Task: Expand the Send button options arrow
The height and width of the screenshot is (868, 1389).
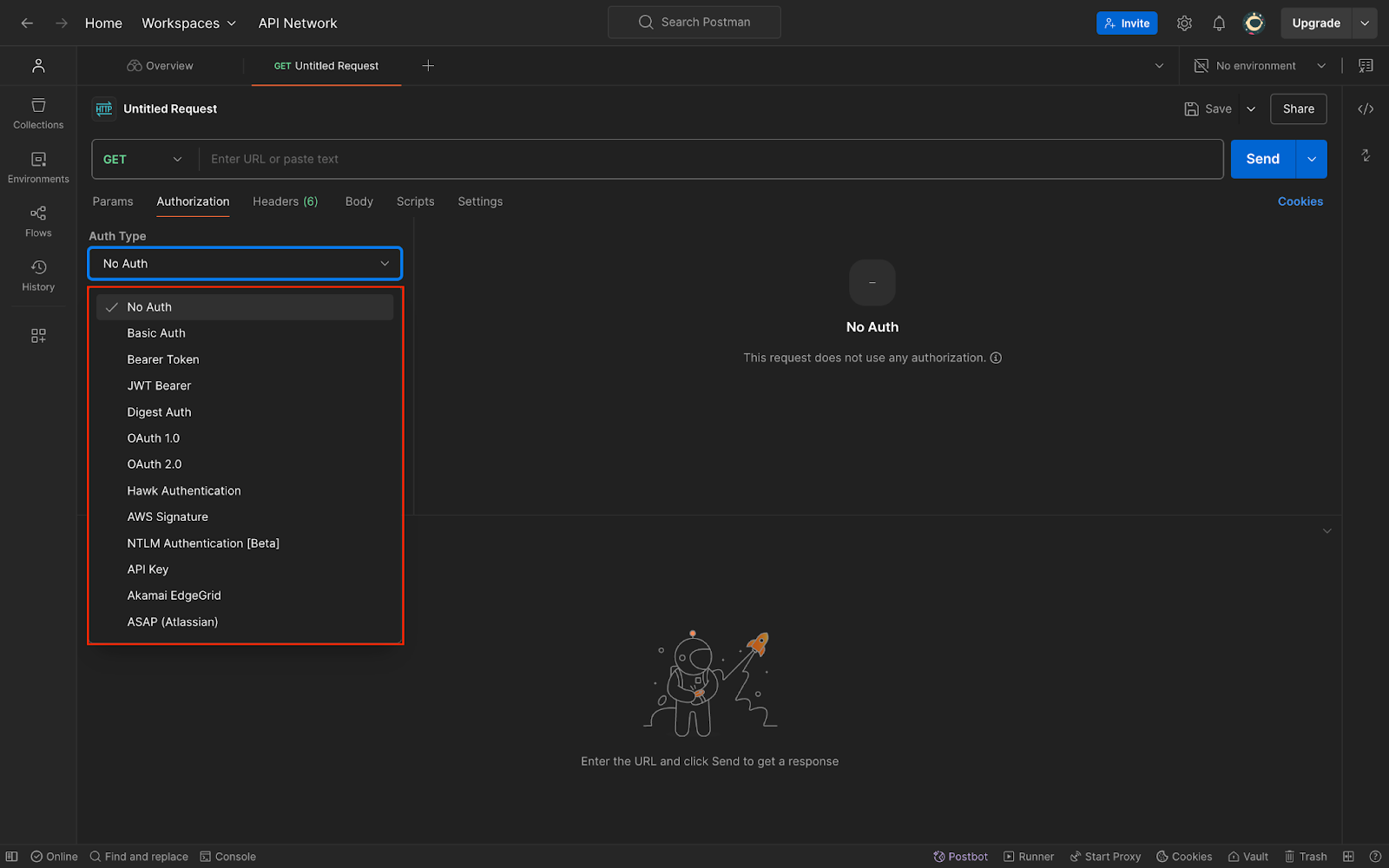Action: click(x=1312, y=159)
